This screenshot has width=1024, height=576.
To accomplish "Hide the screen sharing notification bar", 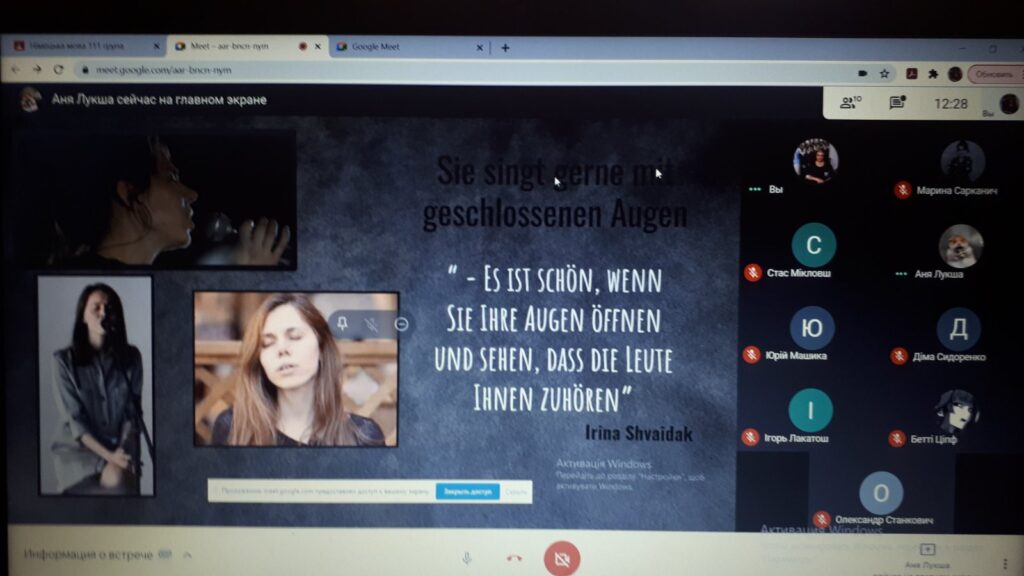I will click(x=515, y=491).
